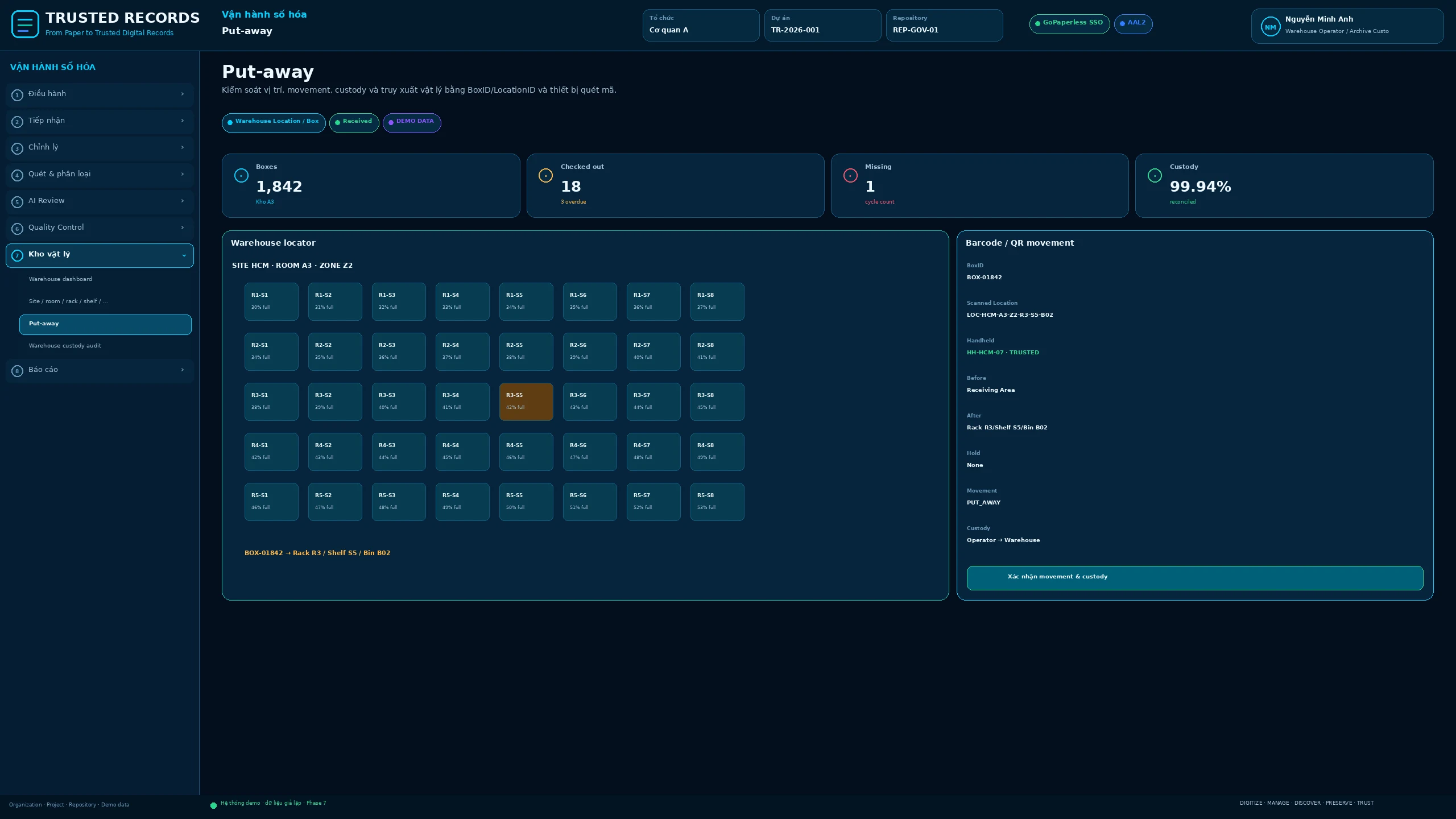Expand the Báo cáo section chevron

(183, 370)
